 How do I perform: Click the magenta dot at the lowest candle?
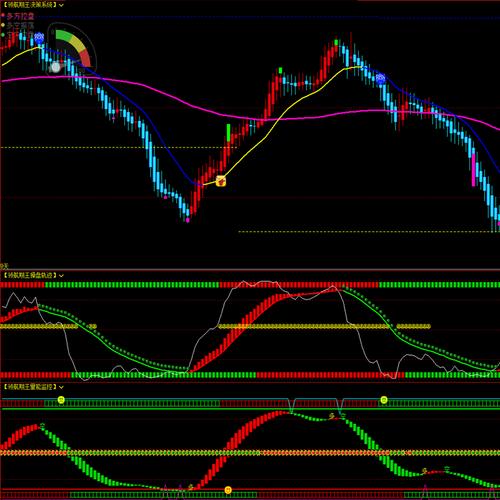click(187, 220)
